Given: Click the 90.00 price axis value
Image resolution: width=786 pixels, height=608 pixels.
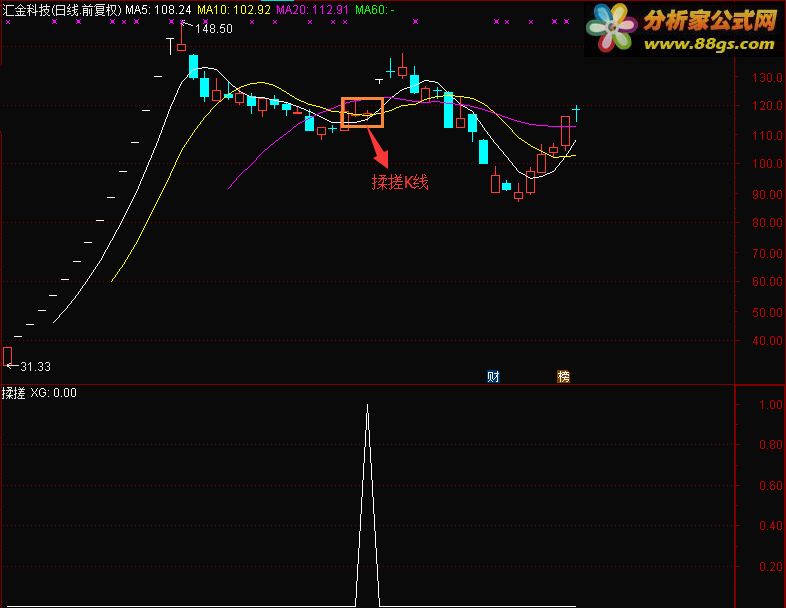Looking at the screenshot, I should click(x=767, y=194).
